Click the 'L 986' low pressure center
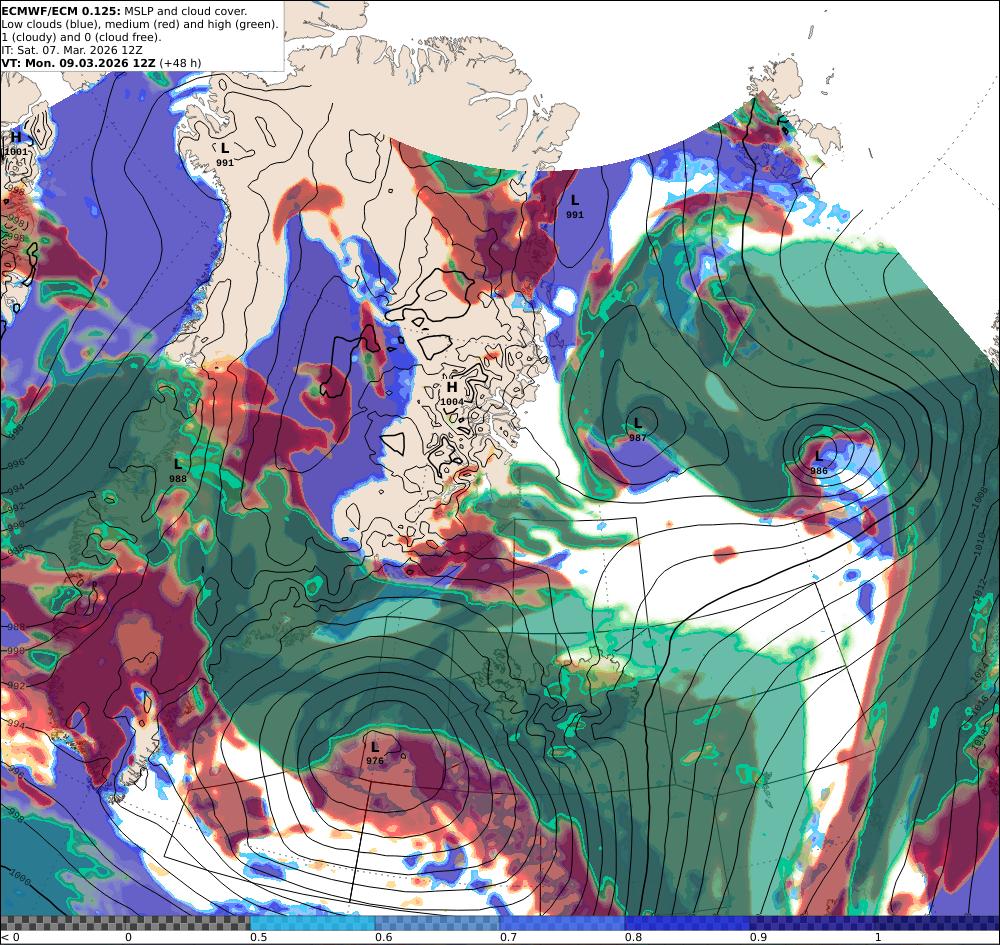This screenshot has height=945, width=1000. (x=819, y=462)
